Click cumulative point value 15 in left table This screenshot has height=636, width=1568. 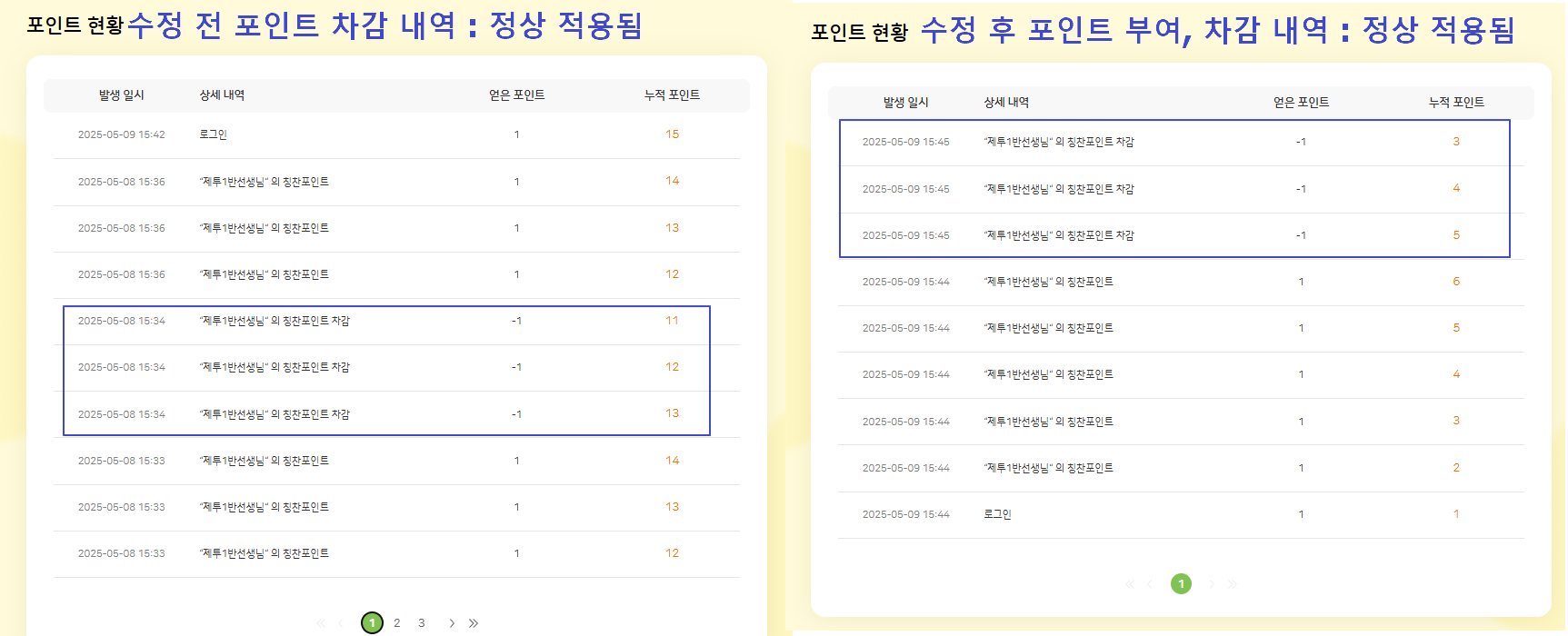672,134
